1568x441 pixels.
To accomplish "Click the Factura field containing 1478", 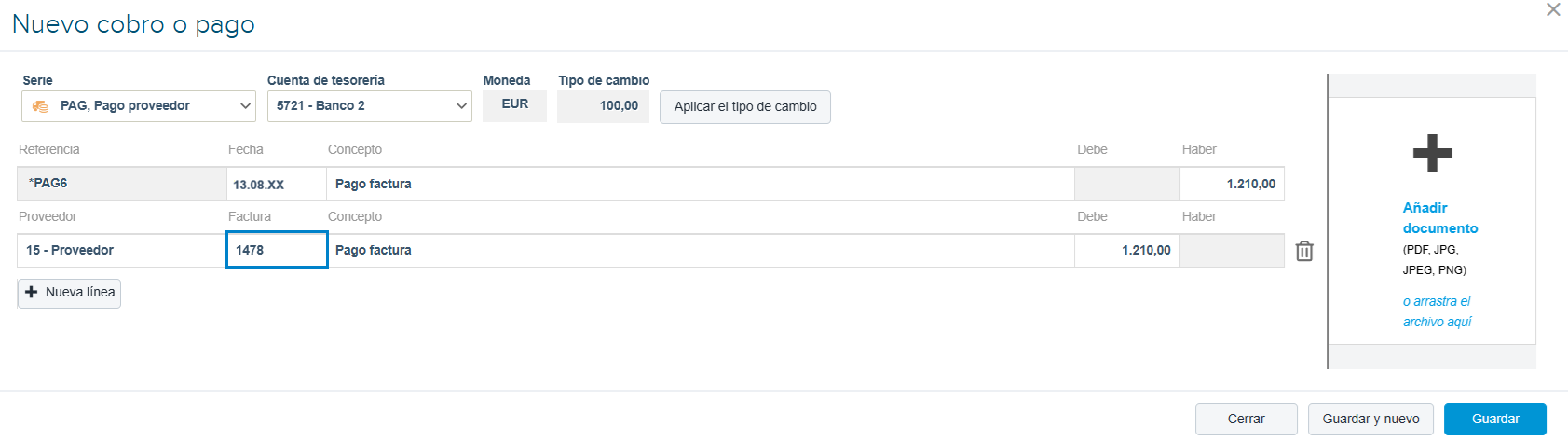I will [277, 250].
